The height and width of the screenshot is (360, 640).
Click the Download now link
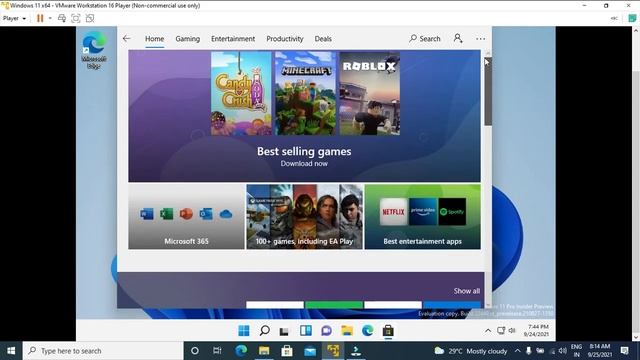coord(304,163)
